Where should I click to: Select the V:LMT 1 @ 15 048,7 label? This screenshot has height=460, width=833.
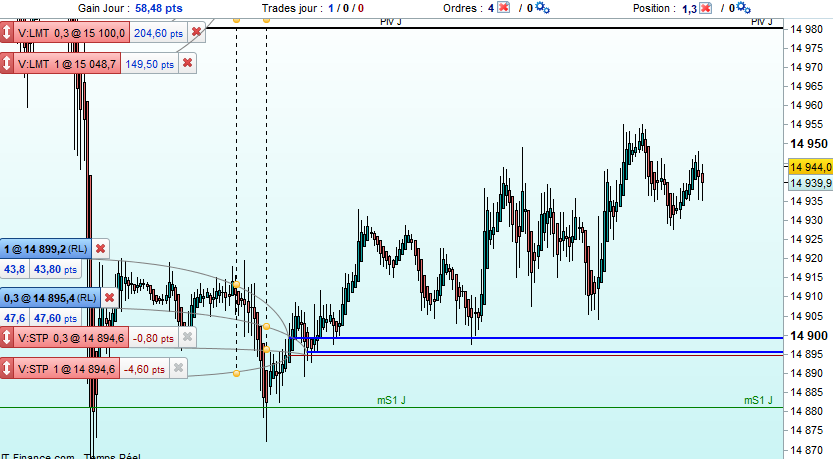(67, 64)
